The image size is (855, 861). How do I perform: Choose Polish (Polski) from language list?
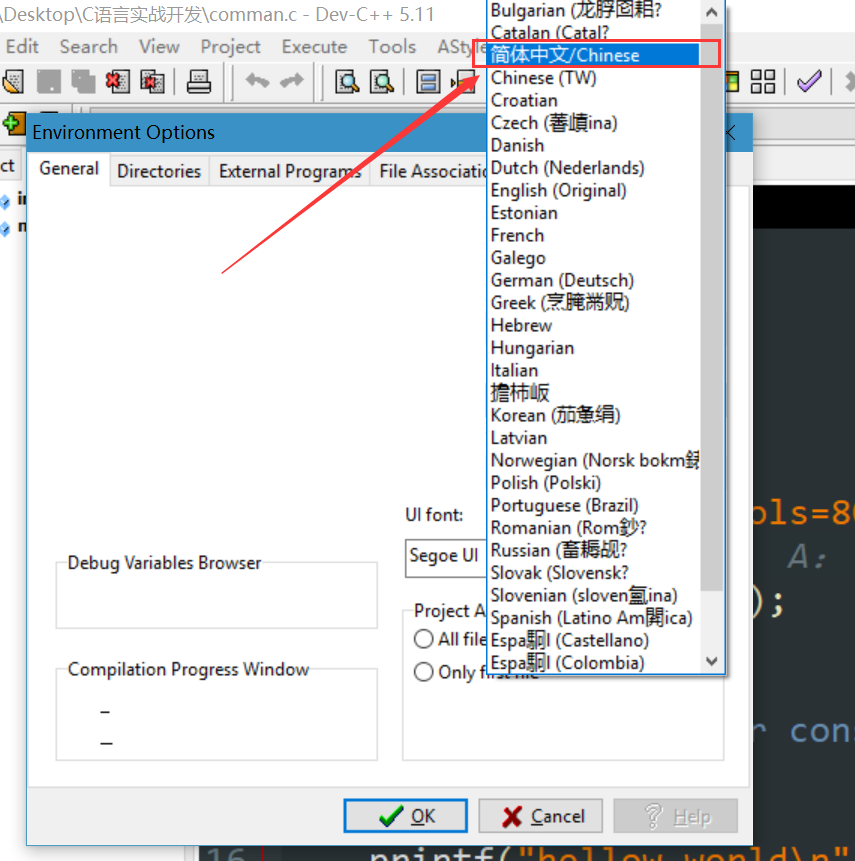(594, 483)
